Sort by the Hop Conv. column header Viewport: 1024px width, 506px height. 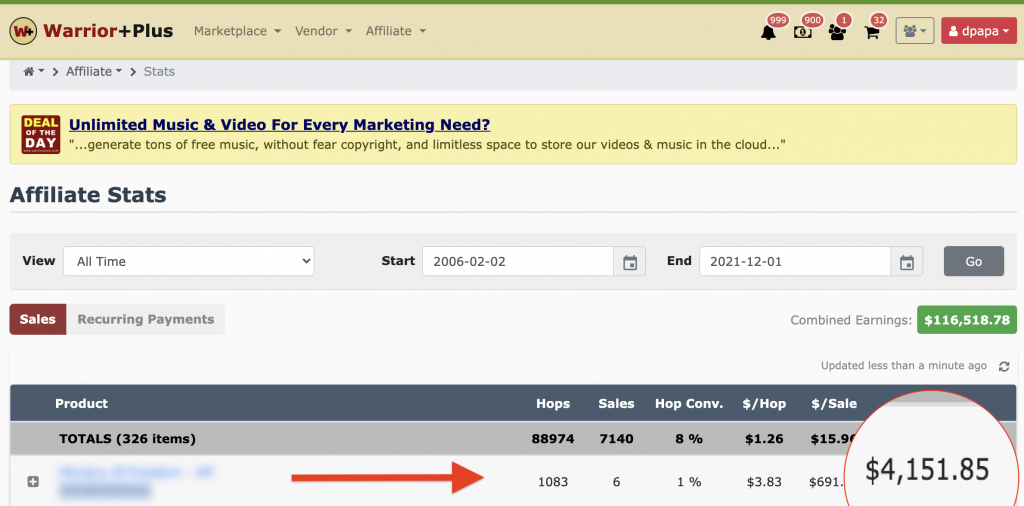pos(689,403)
